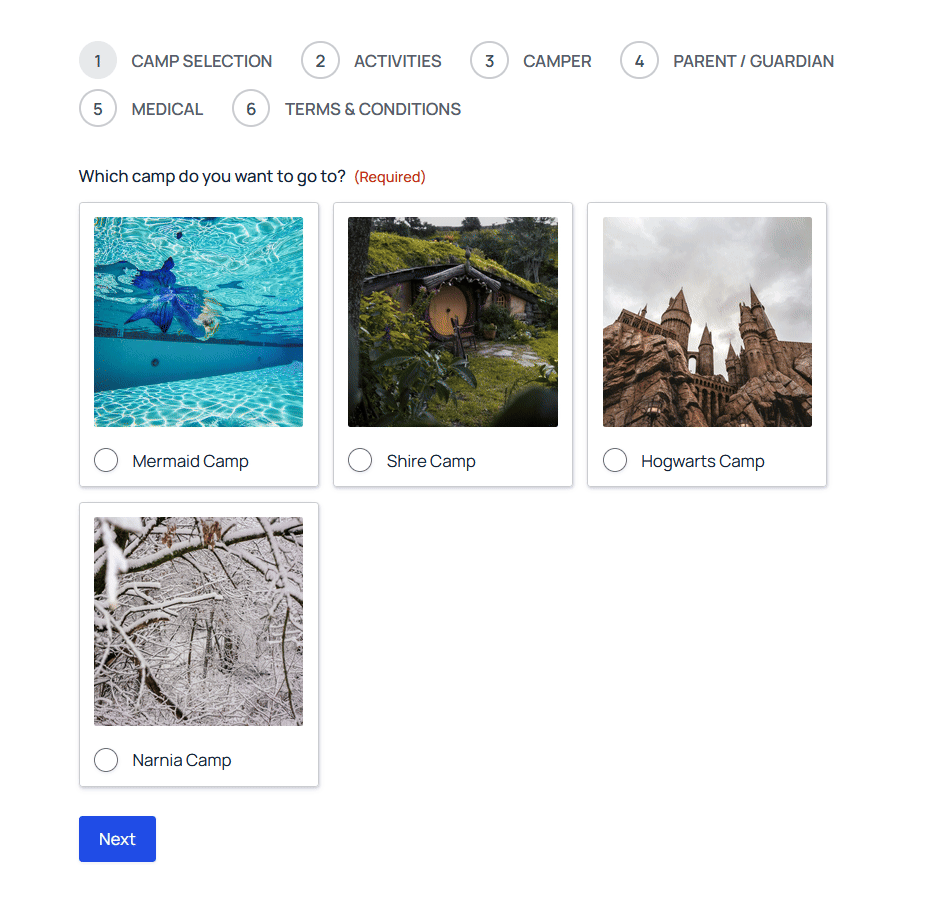Open the Activities step label
949x921 pixels.
click(397, 61)
